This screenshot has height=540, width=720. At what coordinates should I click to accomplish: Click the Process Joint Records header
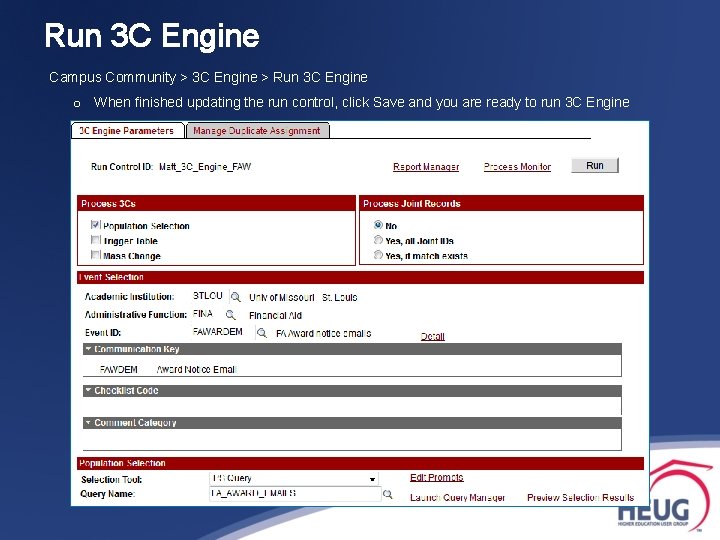point(501,203)
